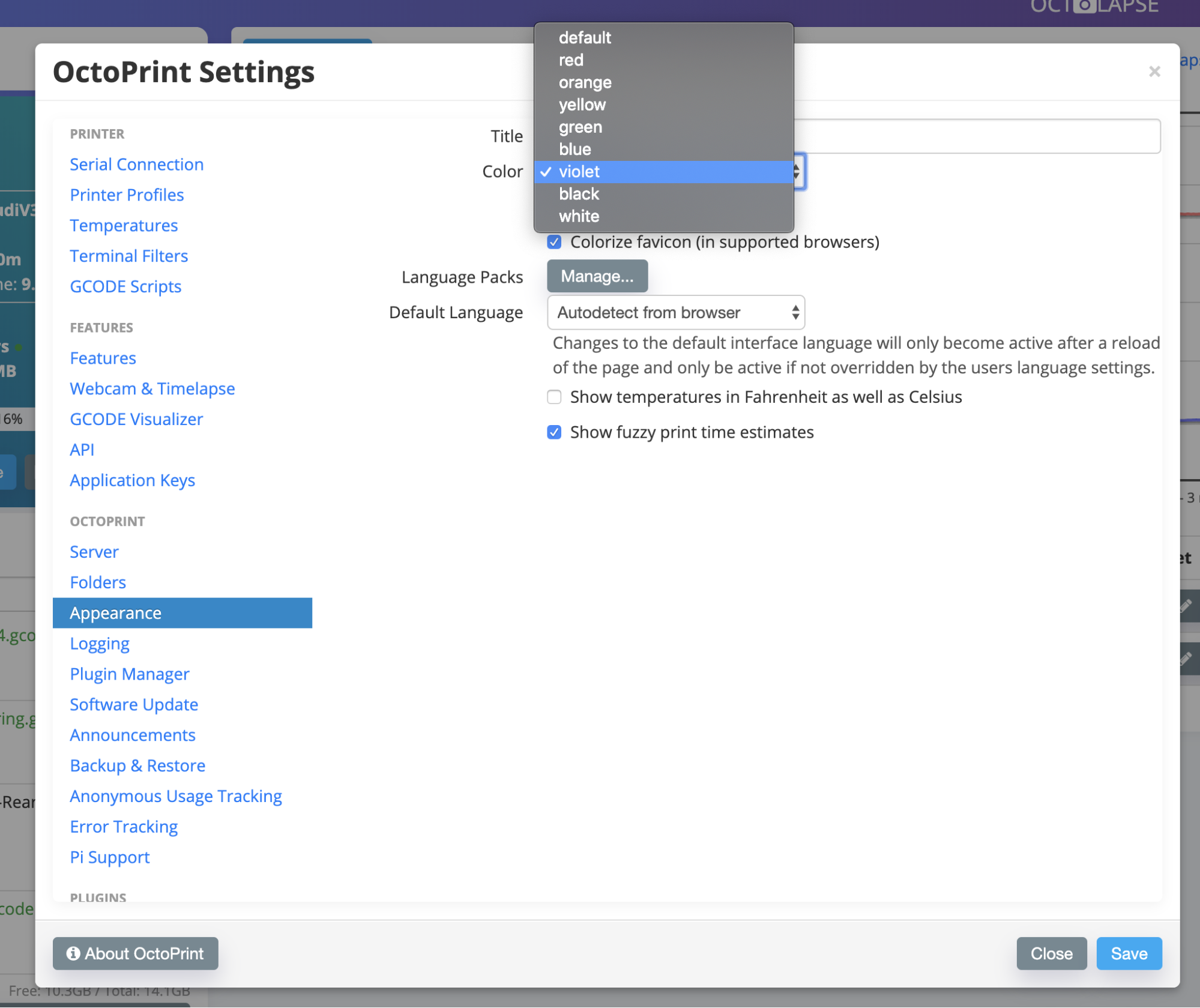The image size is (1200, 1008).
Task: Open Serial Connection settings
Action: (136, 164)
